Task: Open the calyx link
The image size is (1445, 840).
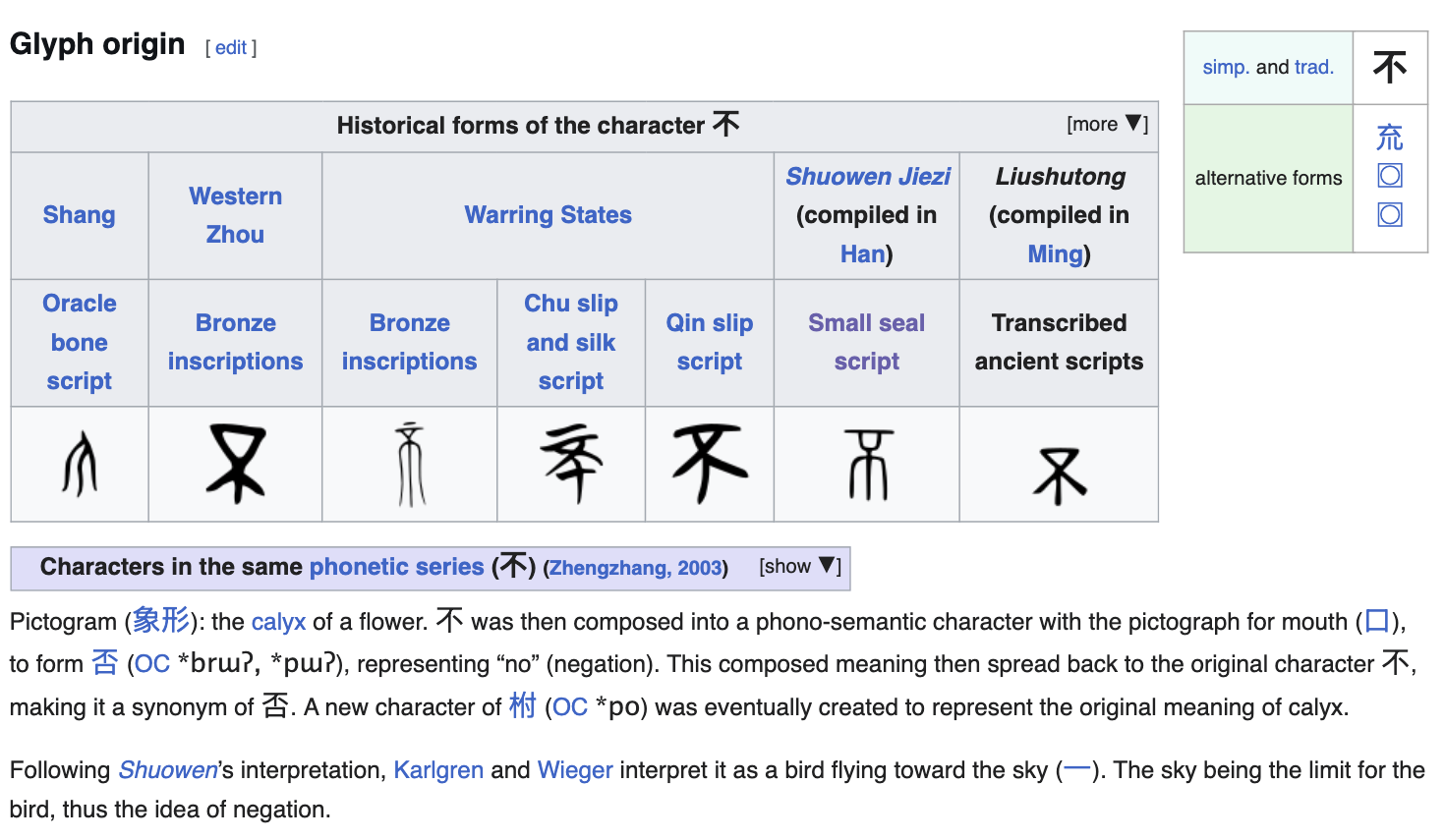Action: point(279,622)
